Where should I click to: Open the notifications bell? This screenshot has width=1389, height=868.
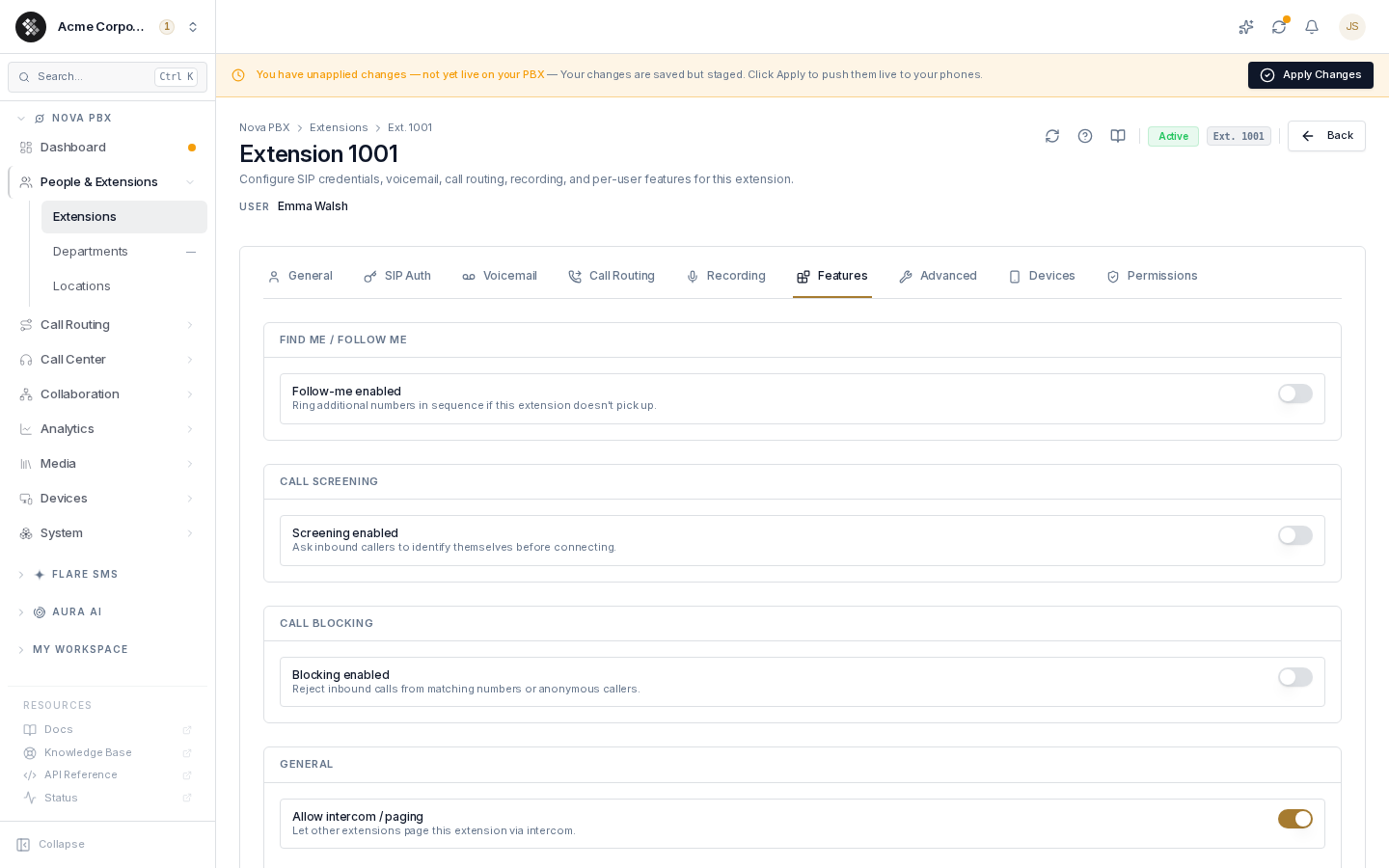[1312, 27]
